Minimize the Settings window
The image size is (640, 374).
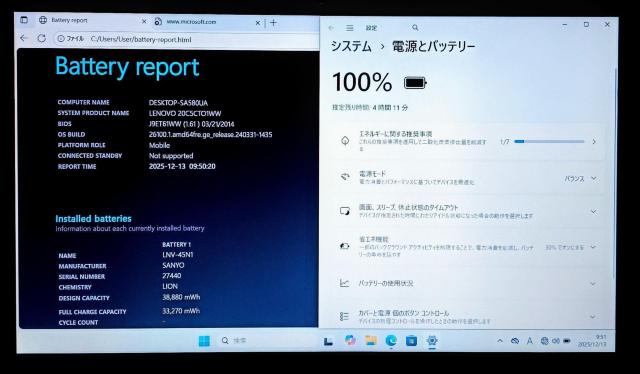565,24
